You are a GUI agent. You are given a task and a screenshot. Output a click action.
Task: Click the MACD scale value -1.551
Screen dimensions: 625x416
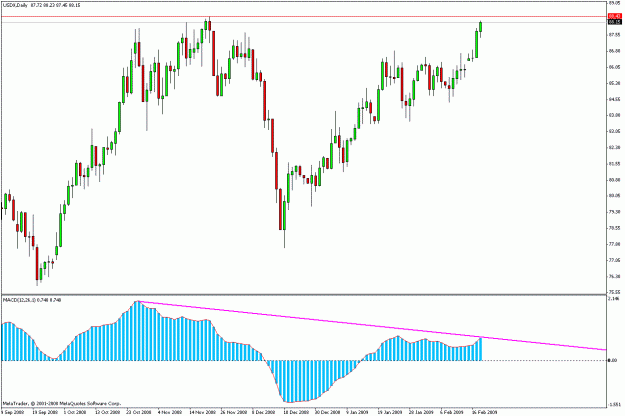614,404
